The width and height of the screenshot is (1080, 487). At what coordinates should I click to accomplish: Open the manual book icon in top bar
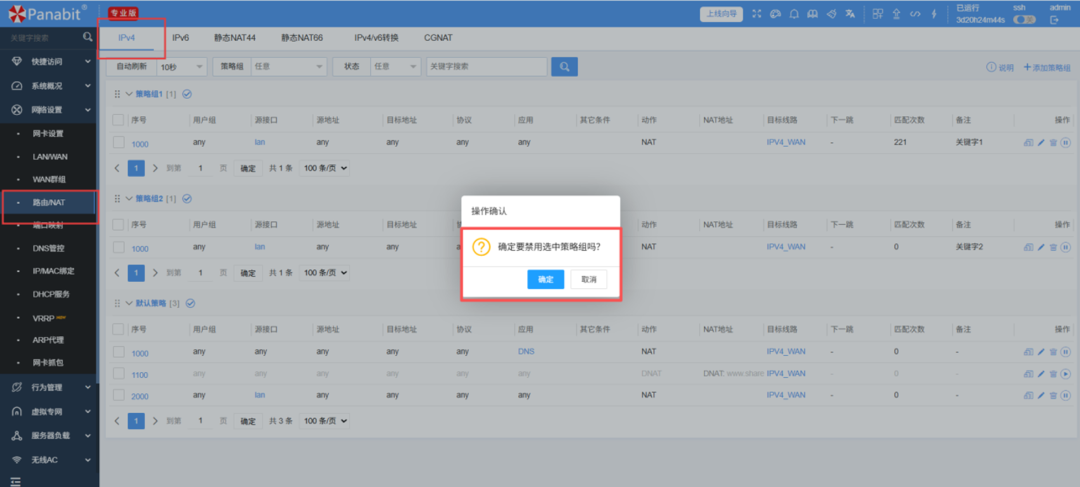pyautogui.click(x=812, y=14)
